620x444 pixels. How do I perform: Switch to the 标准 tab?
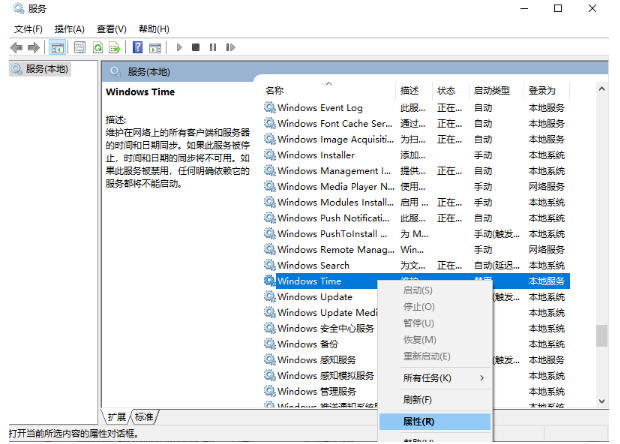point(145,417)
